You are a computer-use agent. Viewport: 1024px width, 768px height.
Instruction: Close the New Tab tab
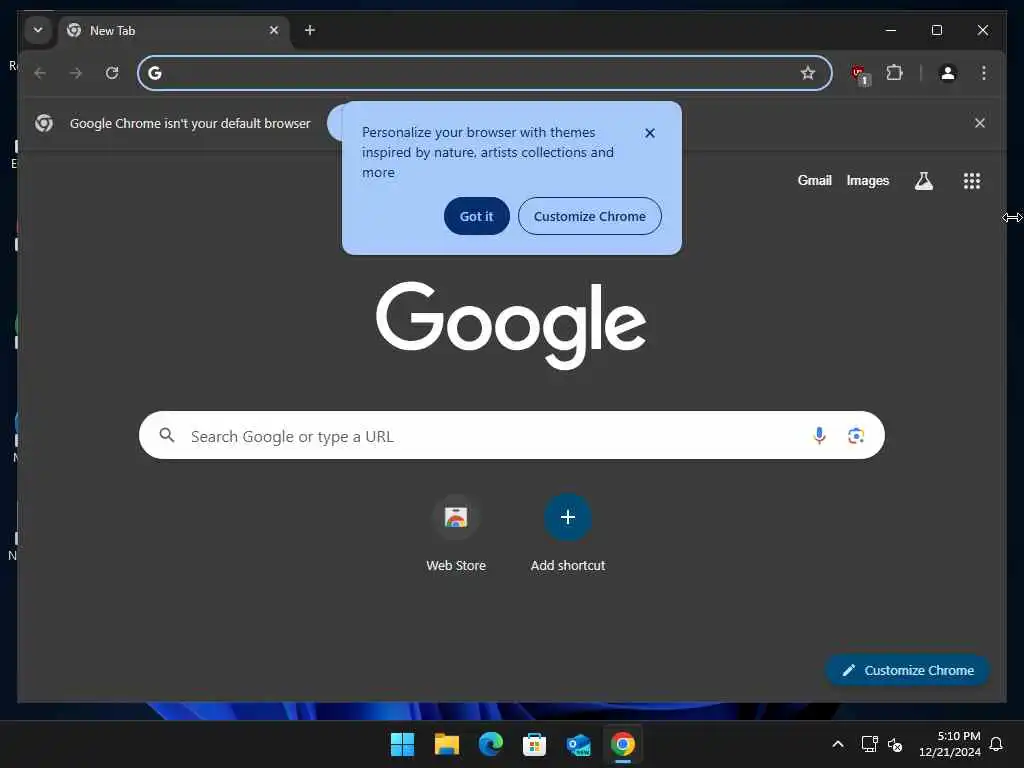274,30
